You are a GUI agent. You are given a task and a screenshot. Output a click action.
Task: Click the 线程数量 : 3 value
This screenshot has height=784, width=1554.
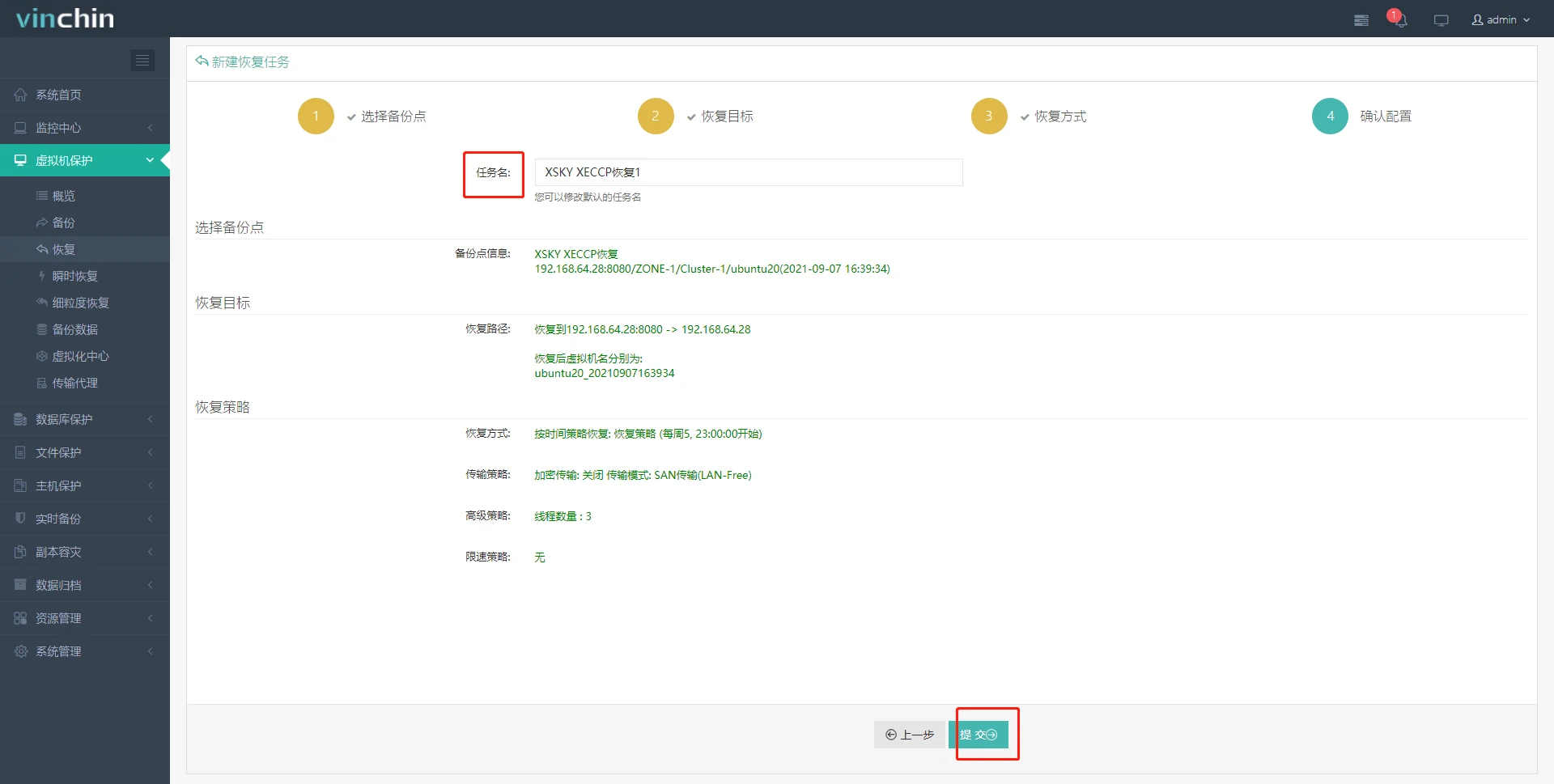[x=563, y=516]
